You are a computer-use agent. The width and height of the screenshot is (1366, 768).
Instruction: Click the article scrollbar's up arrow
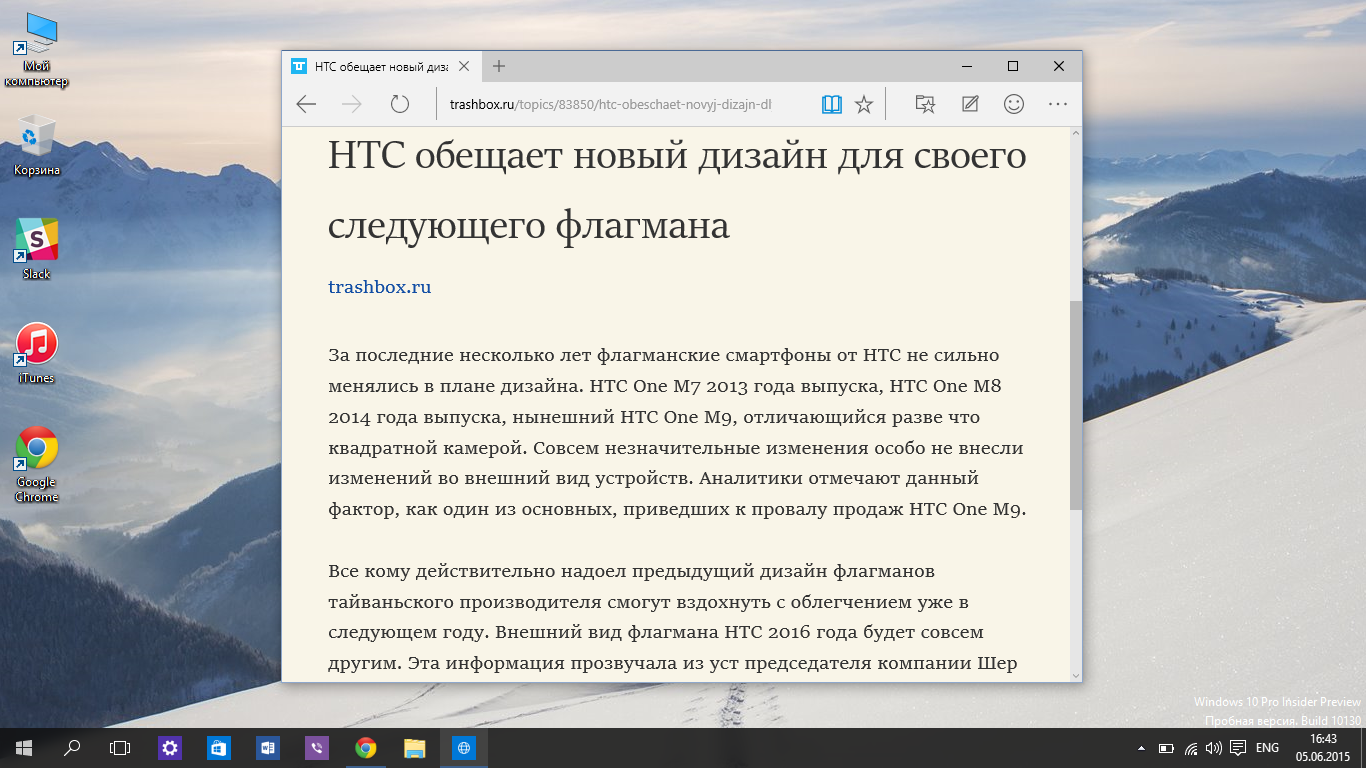click(1076, 133)
